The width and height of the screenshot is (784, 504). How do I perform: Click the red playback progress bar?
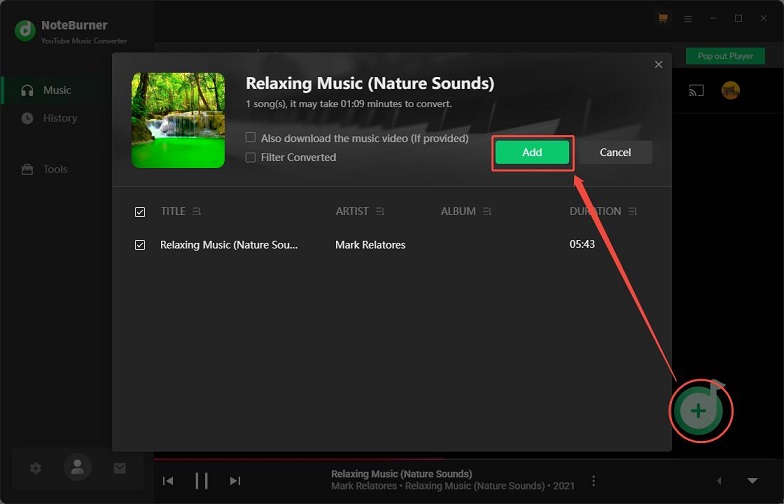coord(299,458)
